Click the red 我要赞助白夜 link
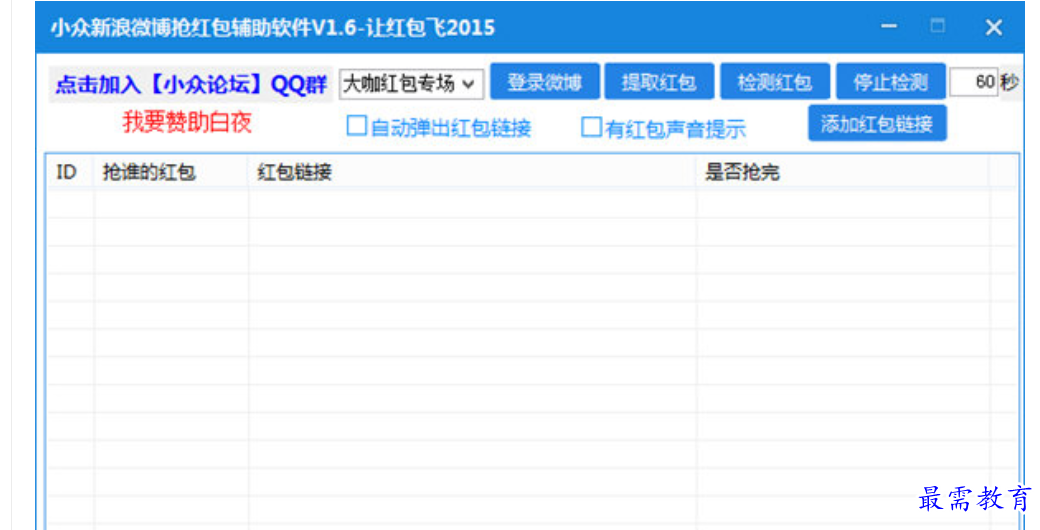Image resolution: width=1040 pixels, height=530 pixels. pyautogui.click(x=187, y=122)
